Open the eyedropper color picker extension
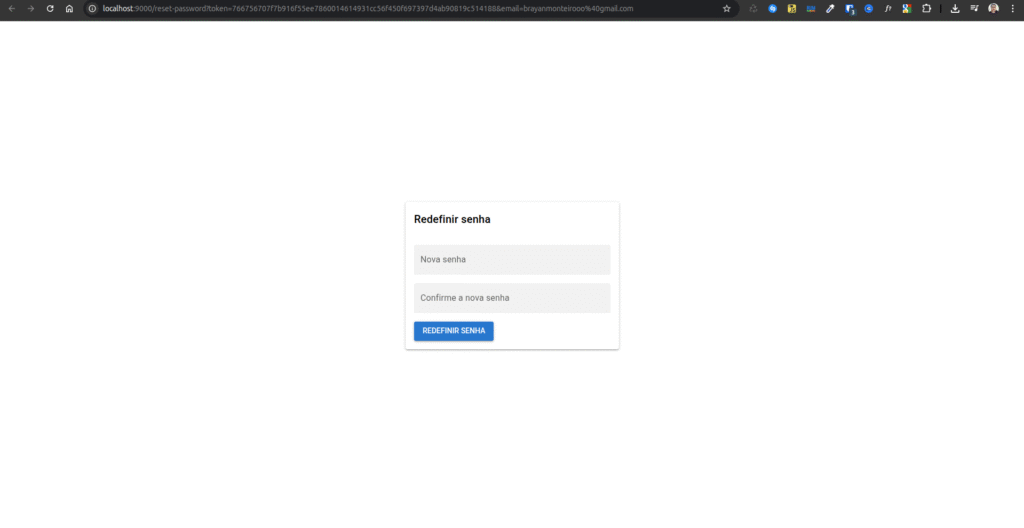This screenshot has height=528, width=1024. (x=830, y=8)
